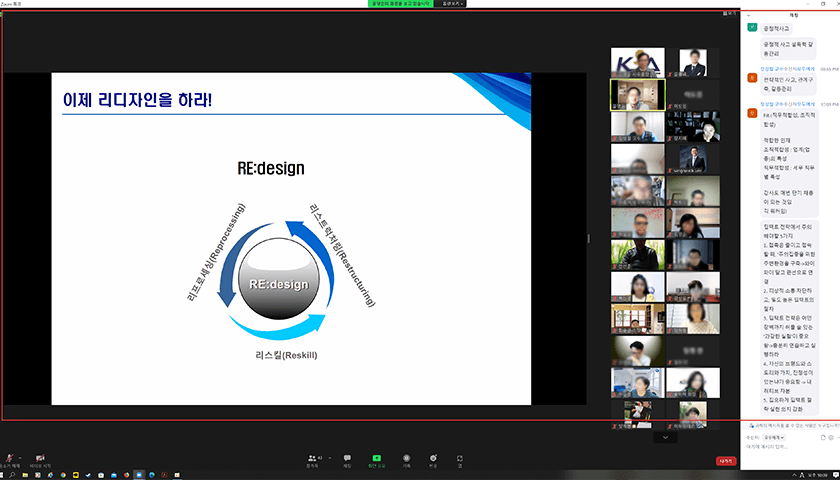
Task: Collapse the chat panel with the chevron
Action: [750, 16]
